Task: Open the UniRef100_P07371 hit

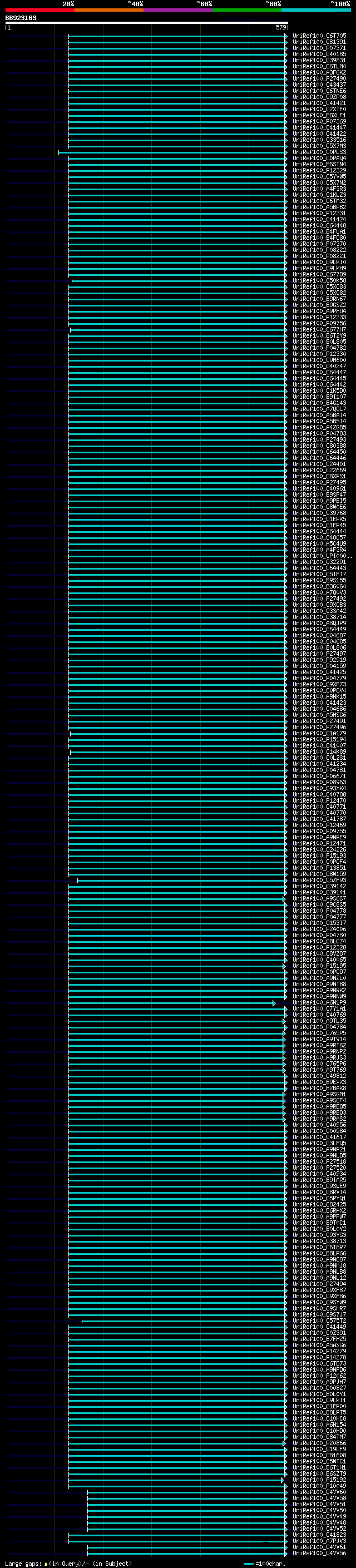Action: tap(319, 48)
